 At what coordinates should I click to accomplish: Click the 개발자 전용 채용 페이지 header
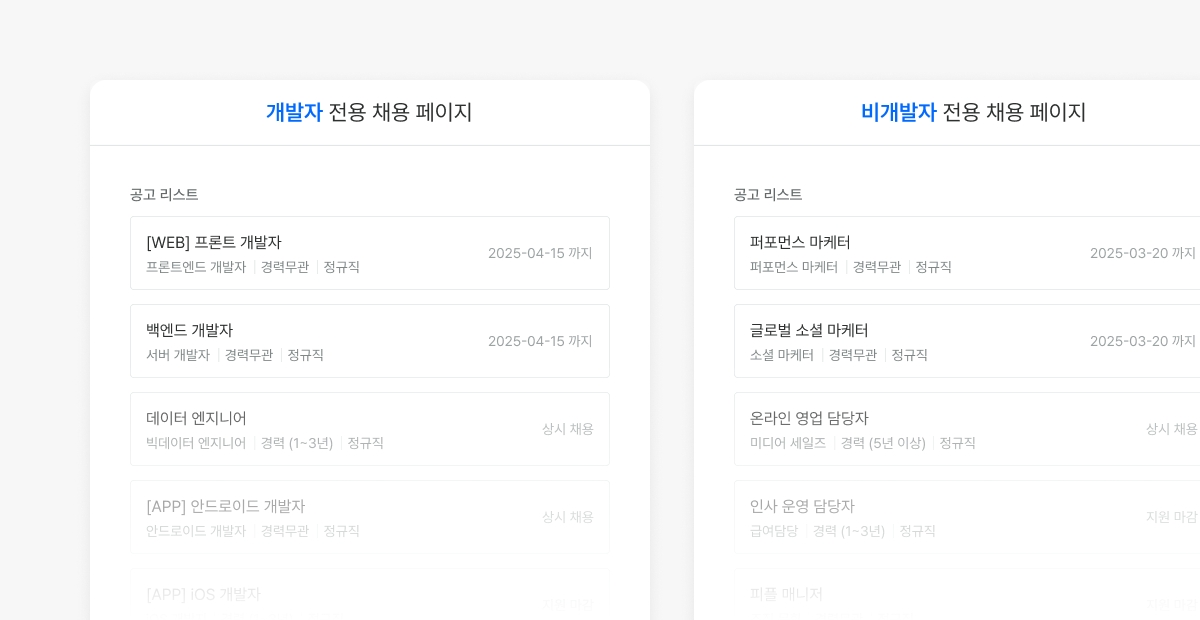[369, 112]
